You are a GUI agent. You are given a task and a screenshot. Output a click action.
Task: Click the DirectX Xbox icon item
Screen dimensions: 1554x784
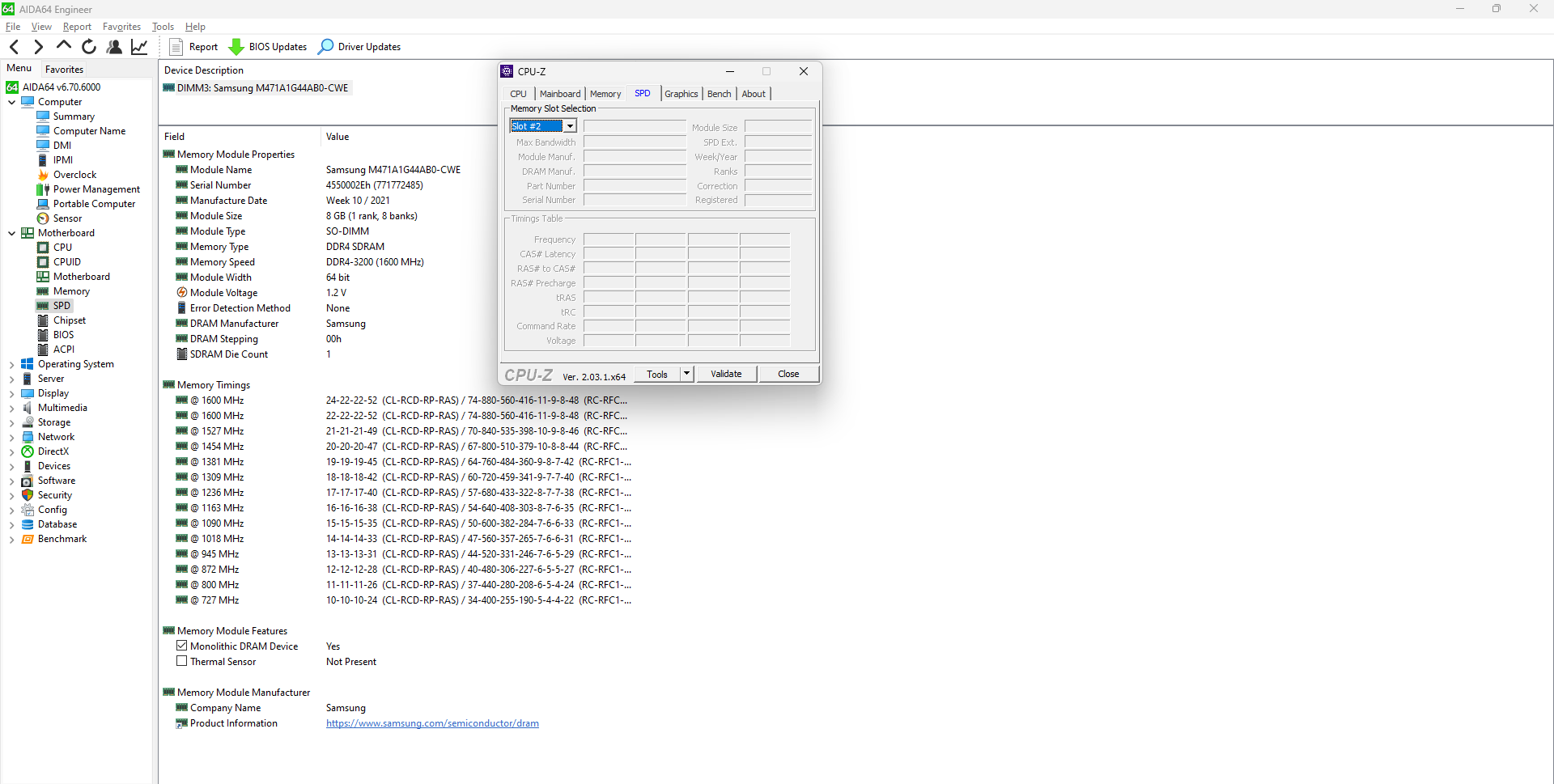28,451
